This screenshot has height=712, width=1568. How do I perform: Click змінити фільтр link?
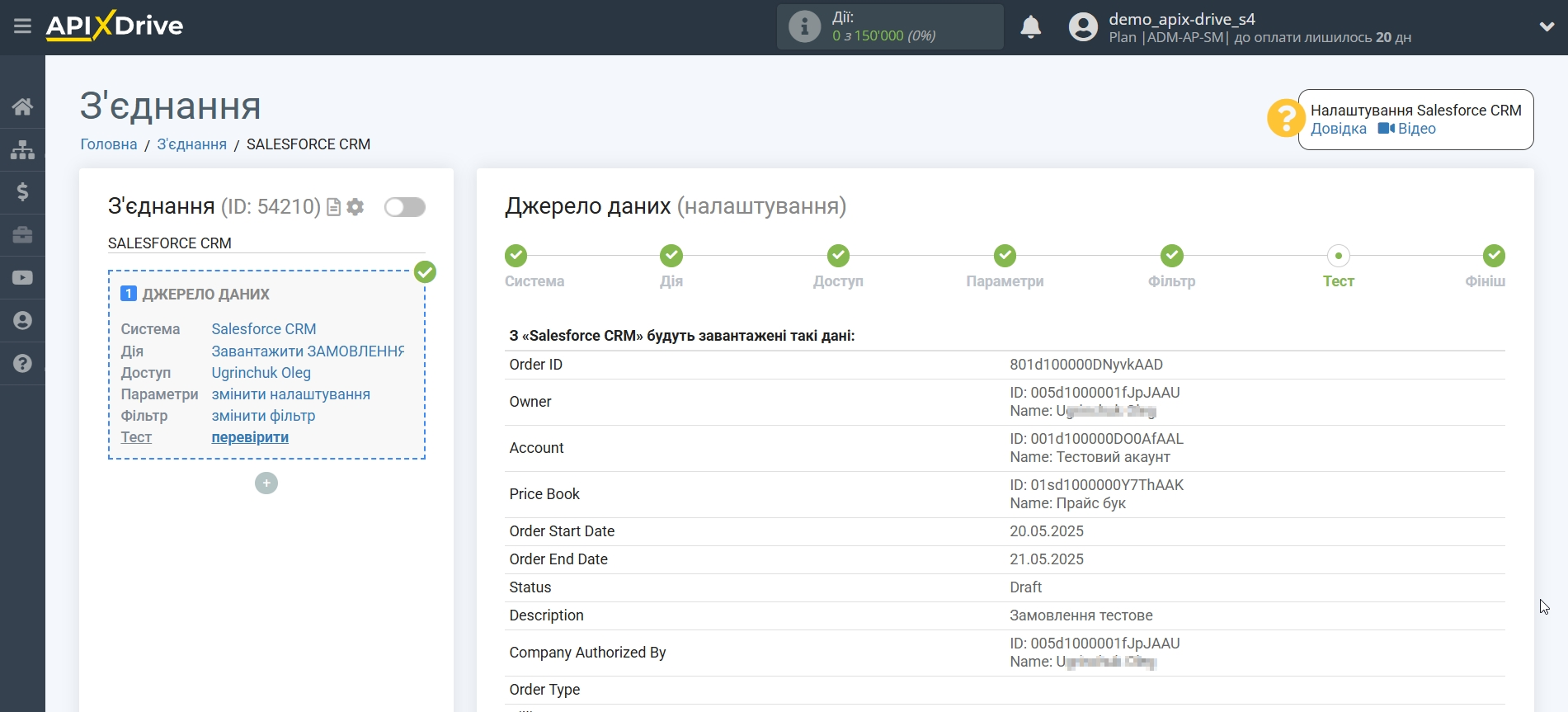(x=263, y=416)
